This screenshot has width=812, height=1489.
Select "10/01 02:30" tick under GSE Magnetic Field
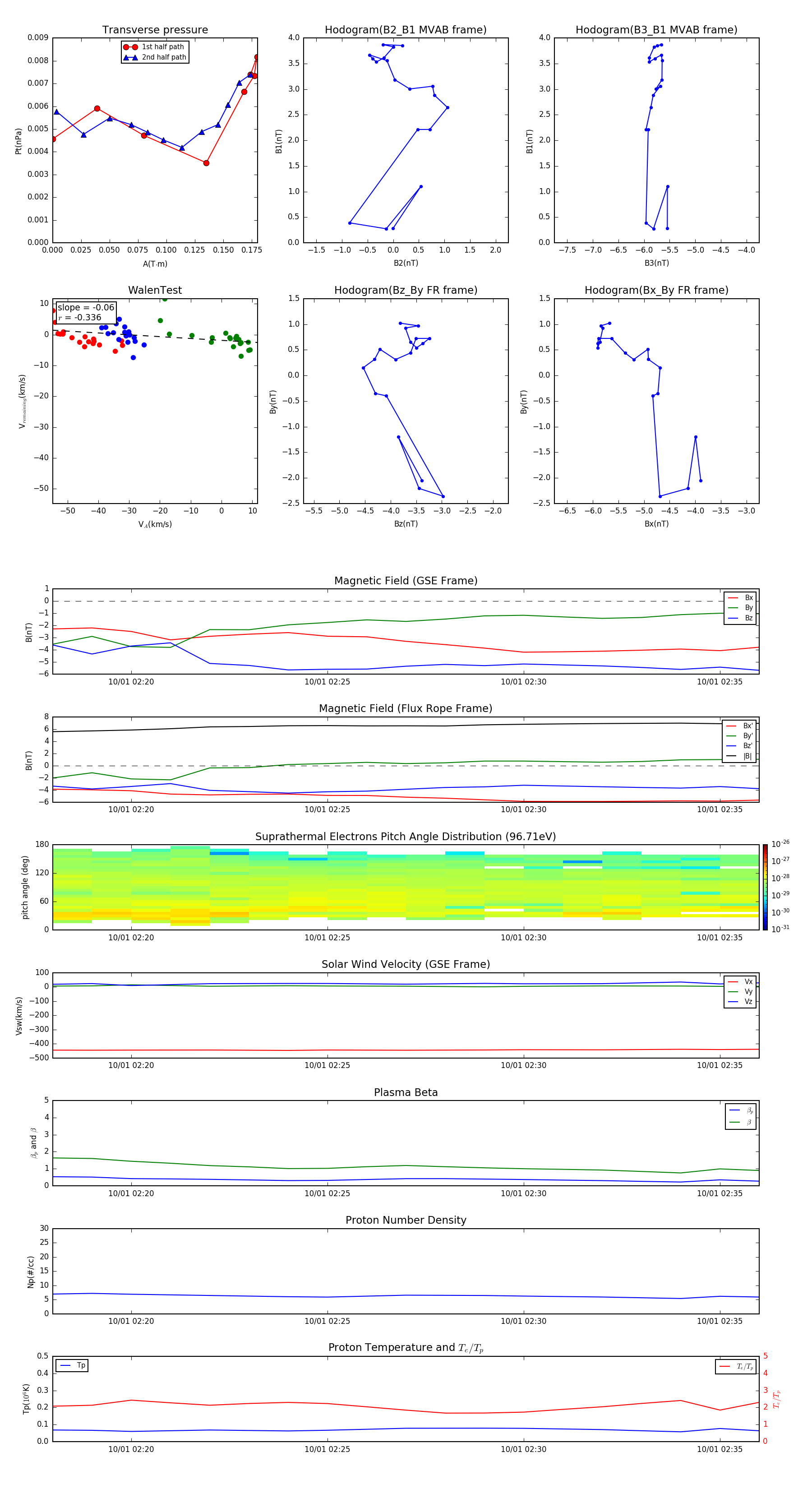524,681
